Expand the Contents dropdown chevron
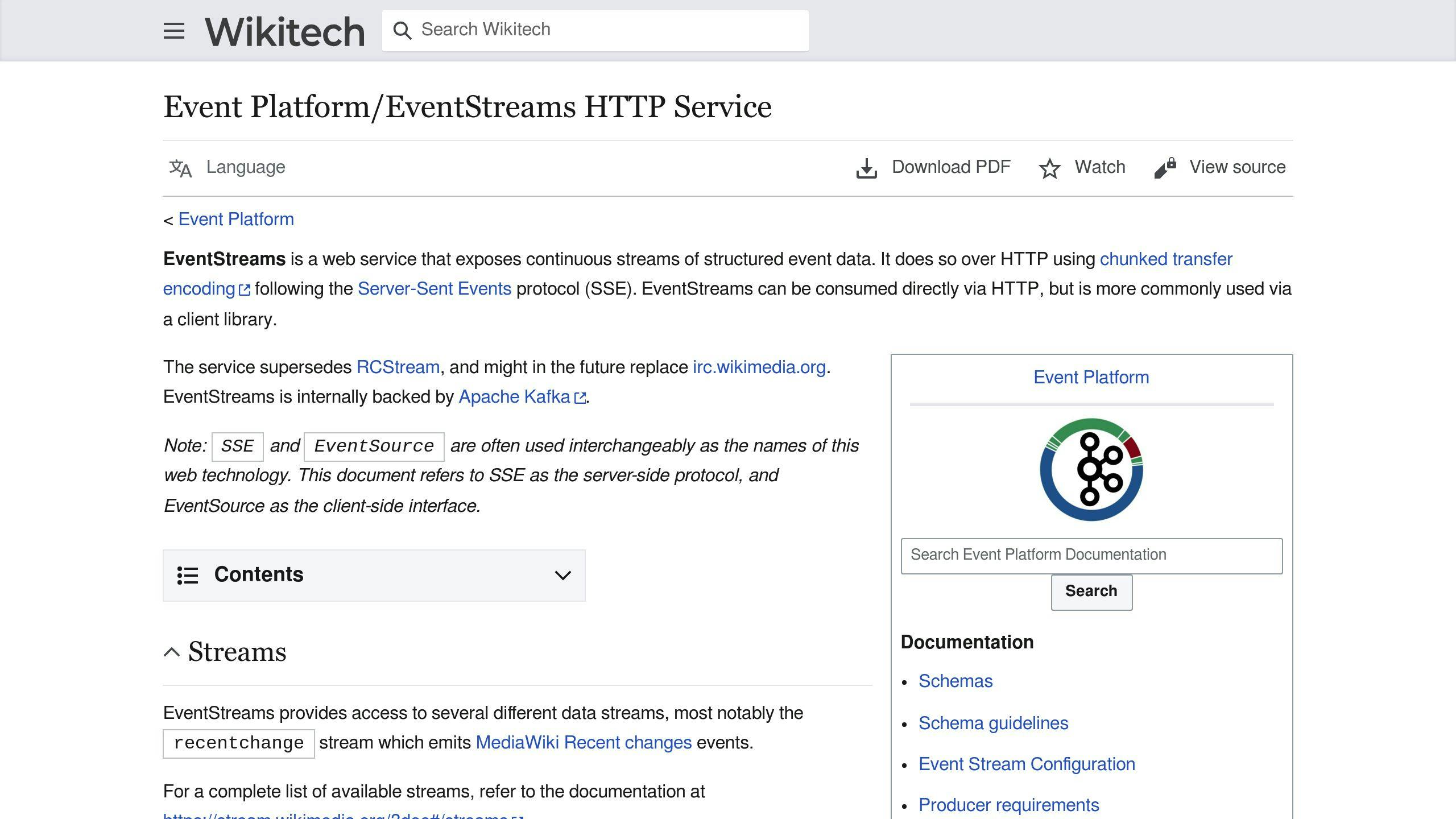Viewport: 1456px width, 819px height. click(x=562, y=575)
